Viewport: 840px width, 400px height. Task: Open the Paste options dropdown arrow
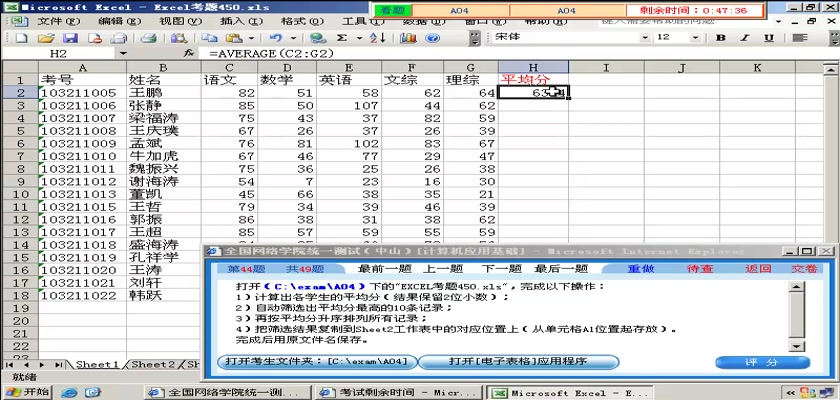click(x=251, y=38)
